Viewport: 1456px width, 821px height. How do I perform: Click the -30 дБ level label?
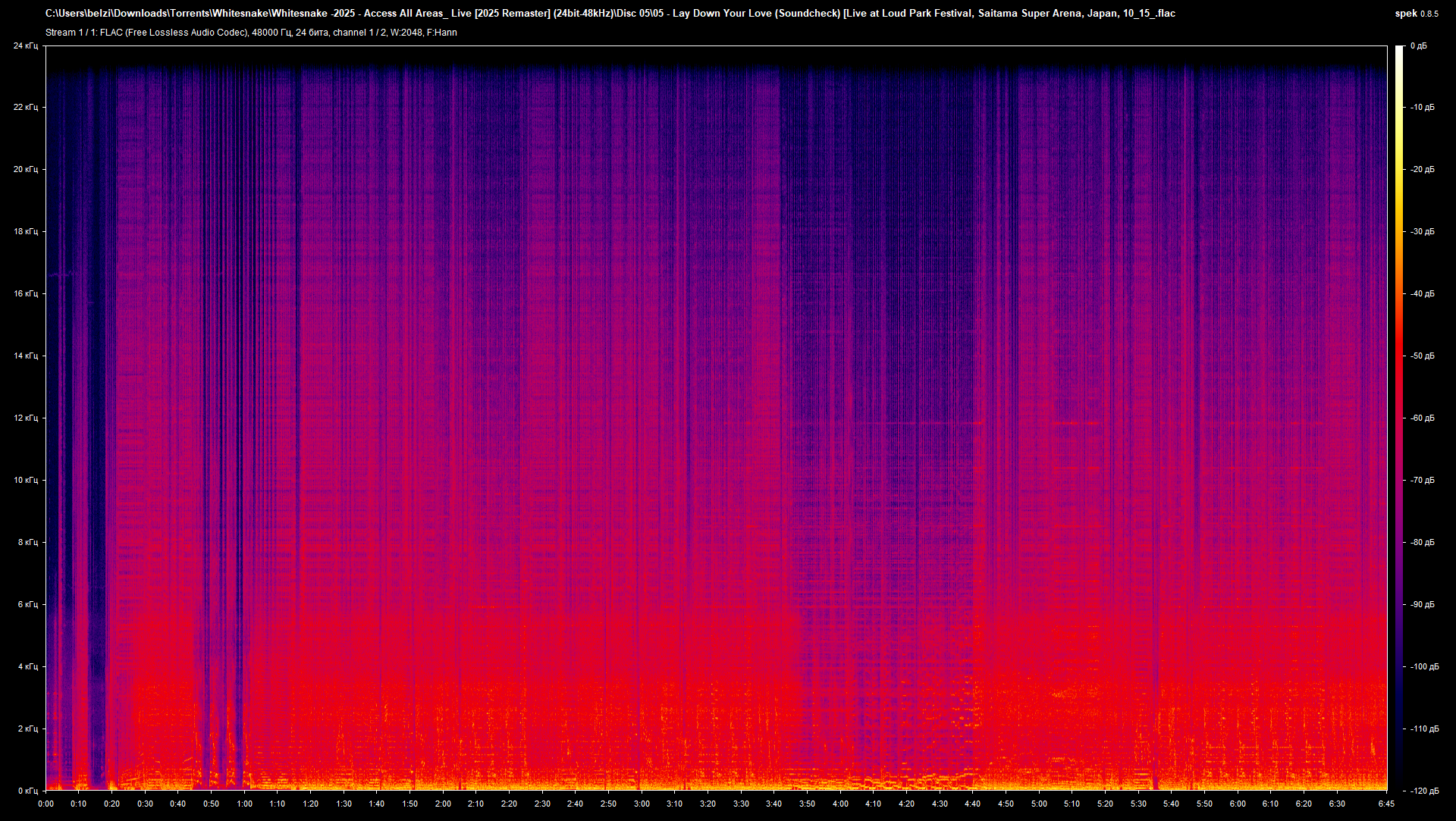click(x=1423, y=231)
